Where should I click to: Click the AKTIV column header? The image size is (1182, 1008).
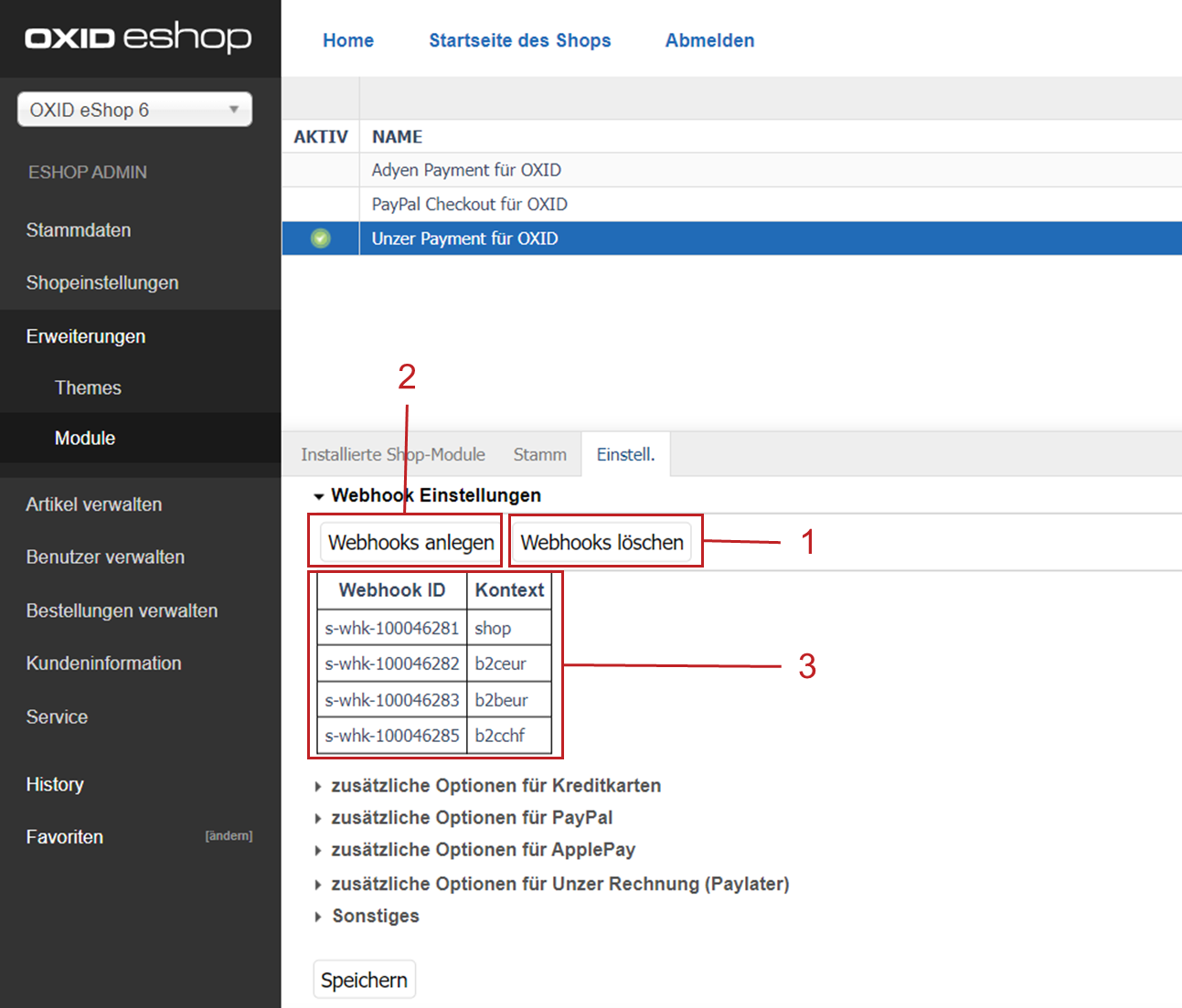(x=321, y=137)
